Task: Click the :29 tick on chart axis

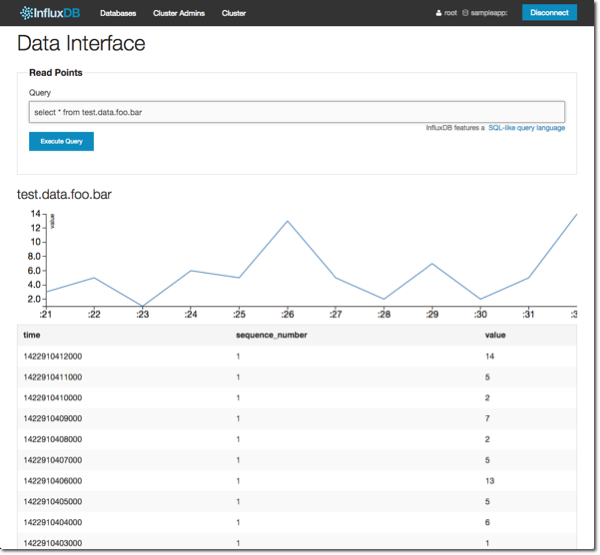Action: [x=432, y=314]
